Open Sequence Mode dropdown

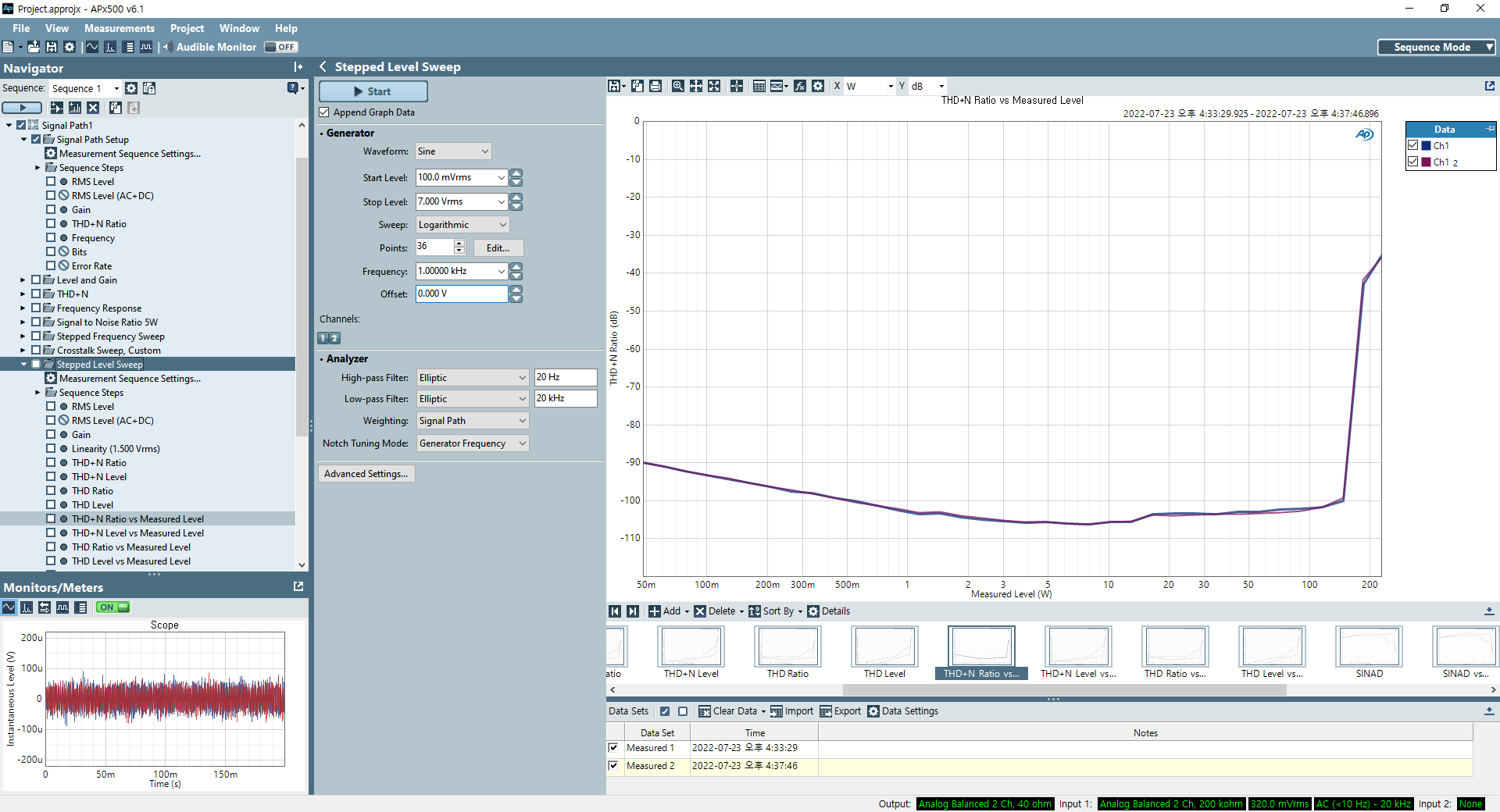(x=1437, y=47)
